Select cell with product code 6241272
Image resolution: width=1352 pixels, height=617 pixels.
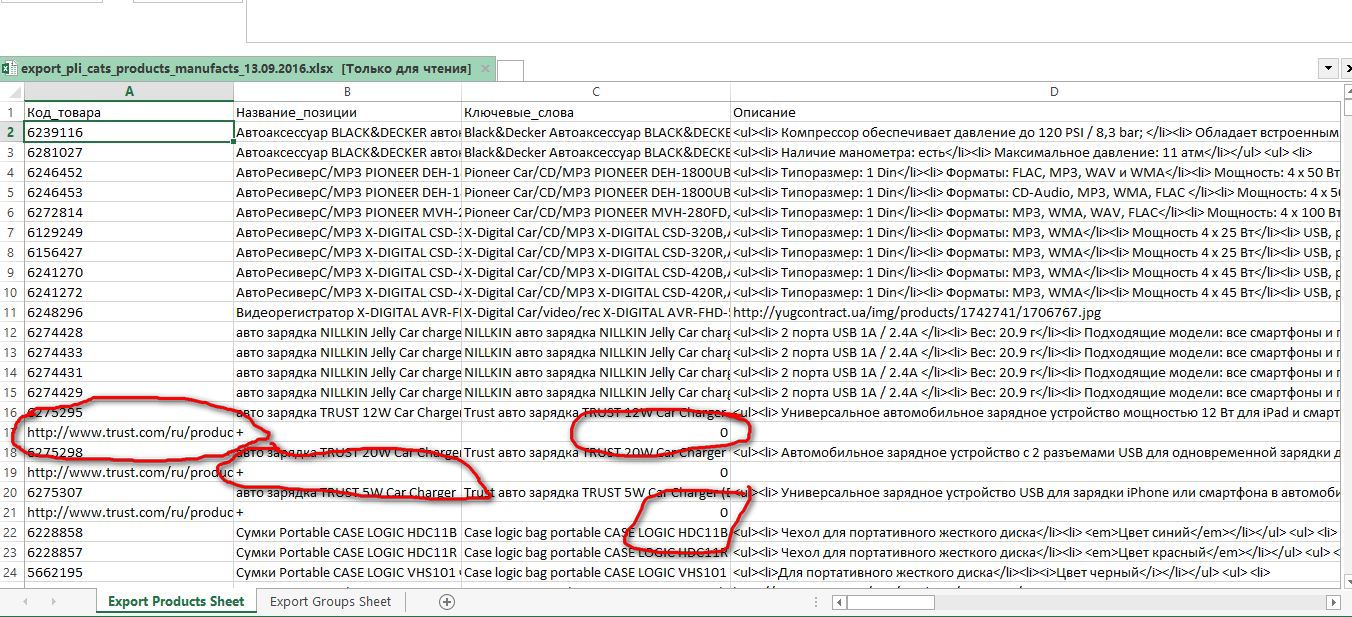click(129, 292)
